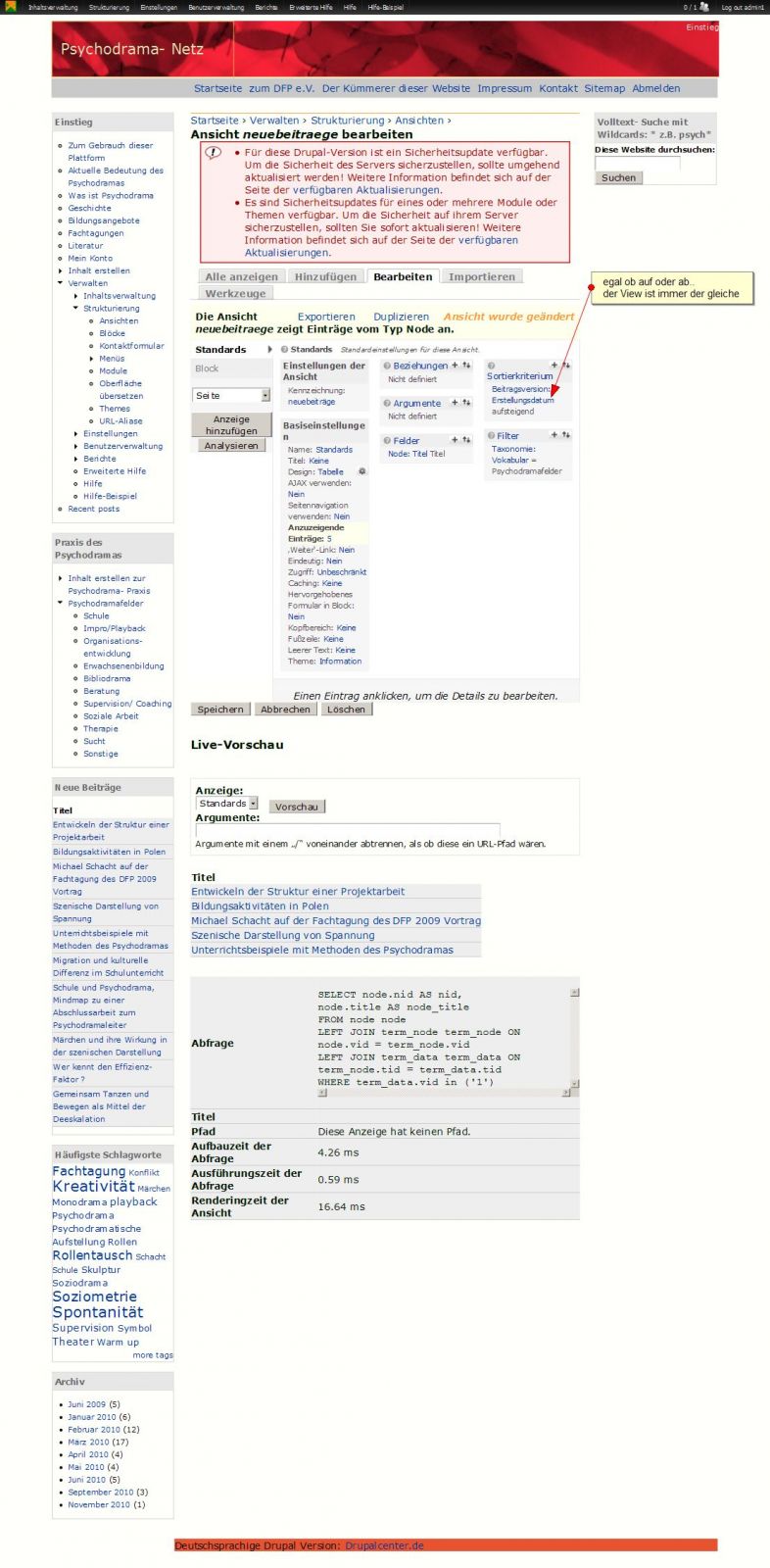Add a new field in Felder section
Screen dimensions: 770x1568
(455, 440)
